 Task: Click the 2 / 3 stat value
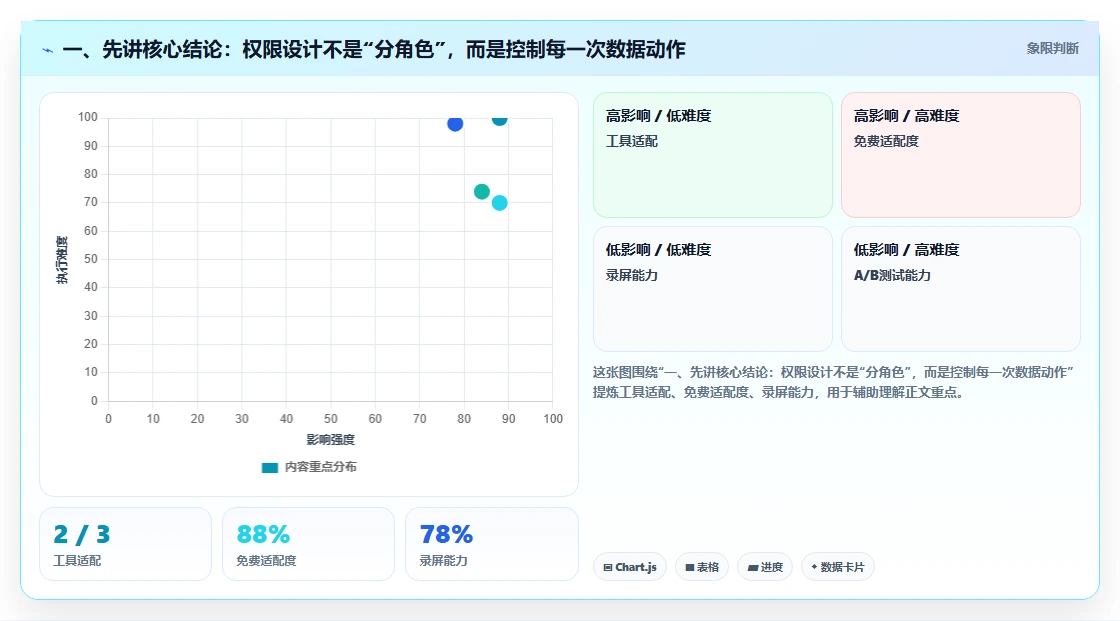pyautogui.click(x=81, y=535)
